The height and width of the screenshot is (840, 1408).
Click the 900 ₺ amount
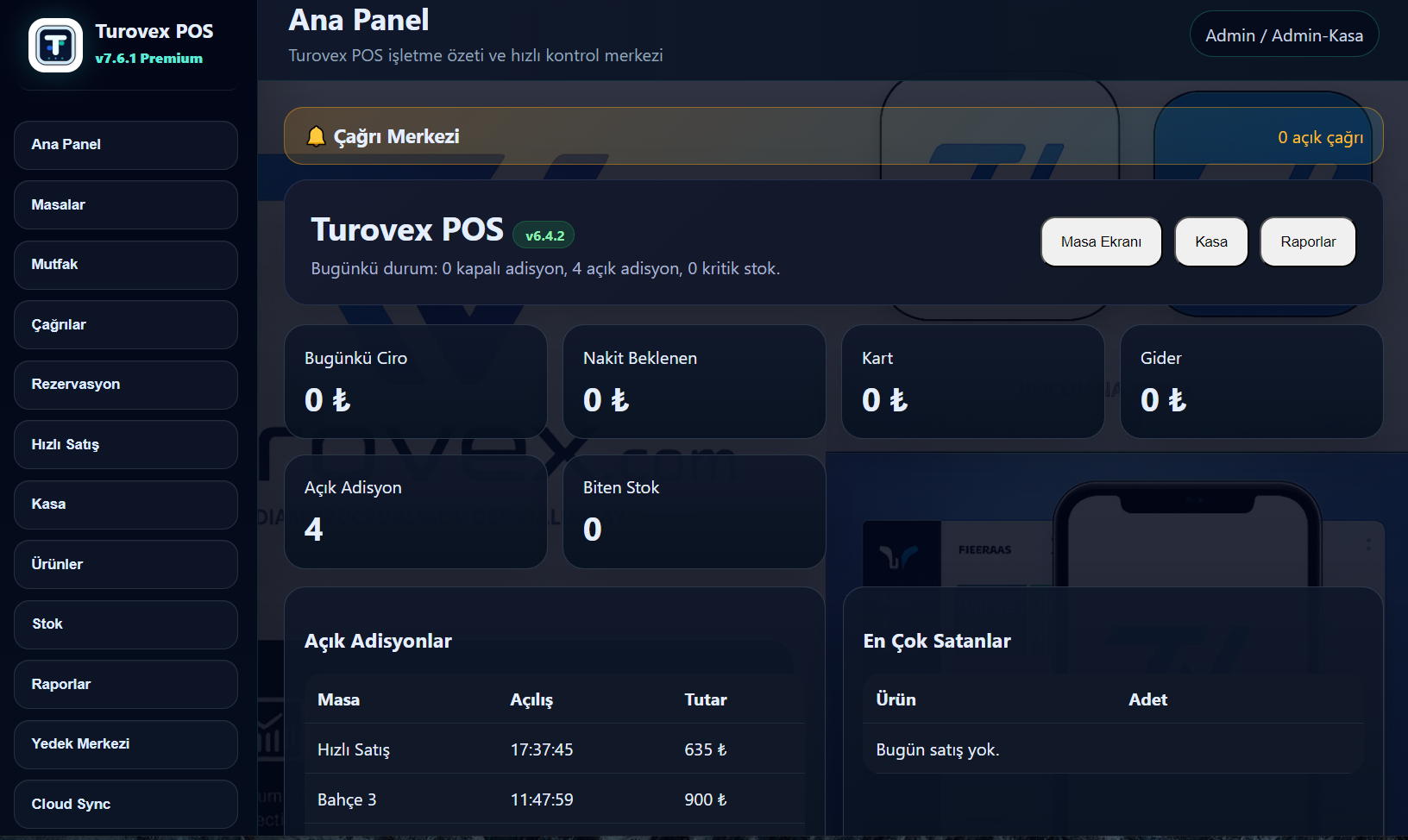706,799
